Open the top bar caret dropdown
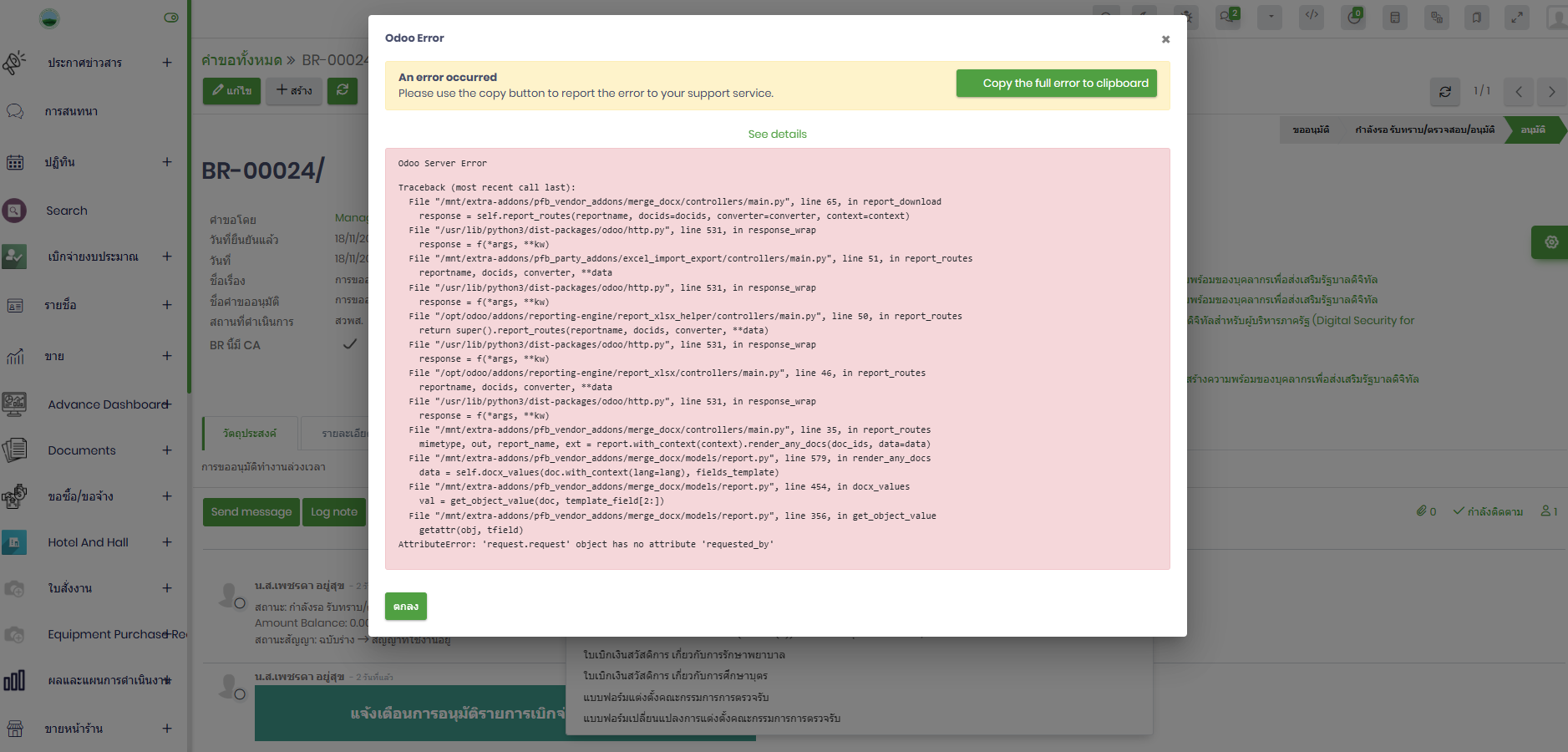 point(1270,17)
